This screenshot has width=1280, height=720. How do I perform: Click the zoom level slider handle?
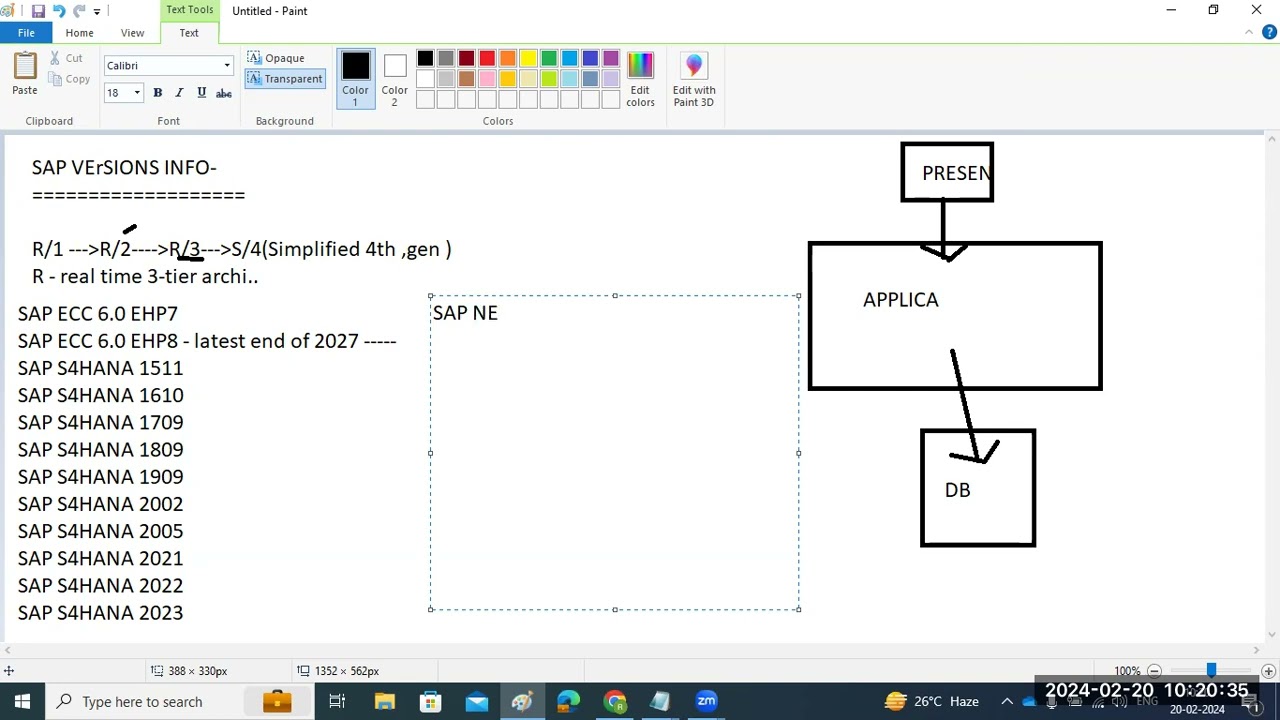1211,671
